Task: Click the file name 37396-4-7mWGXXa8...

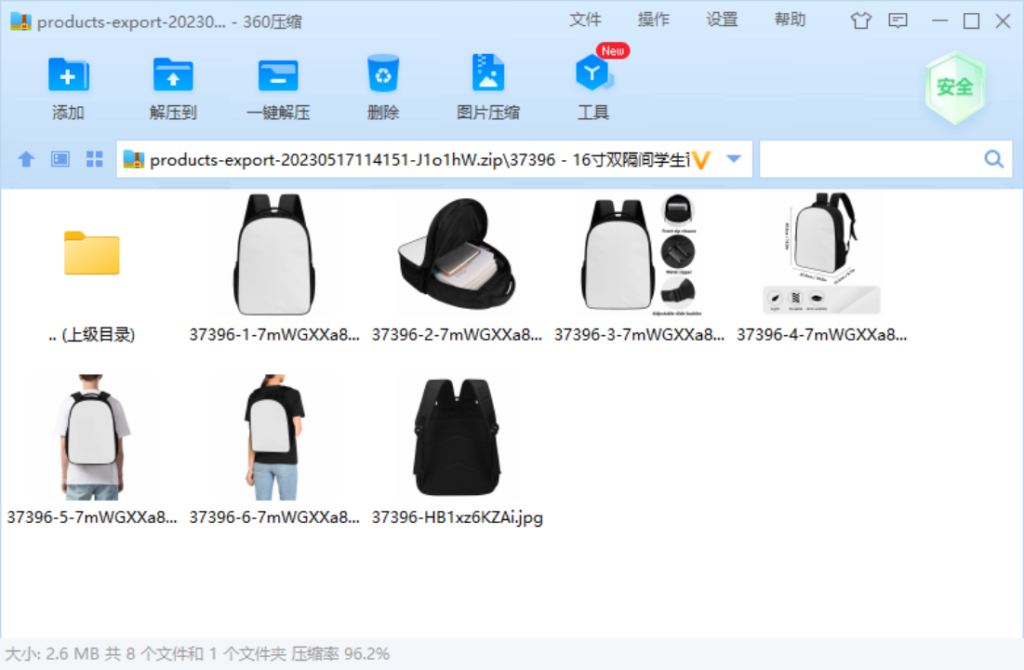Action: [822, 335]
